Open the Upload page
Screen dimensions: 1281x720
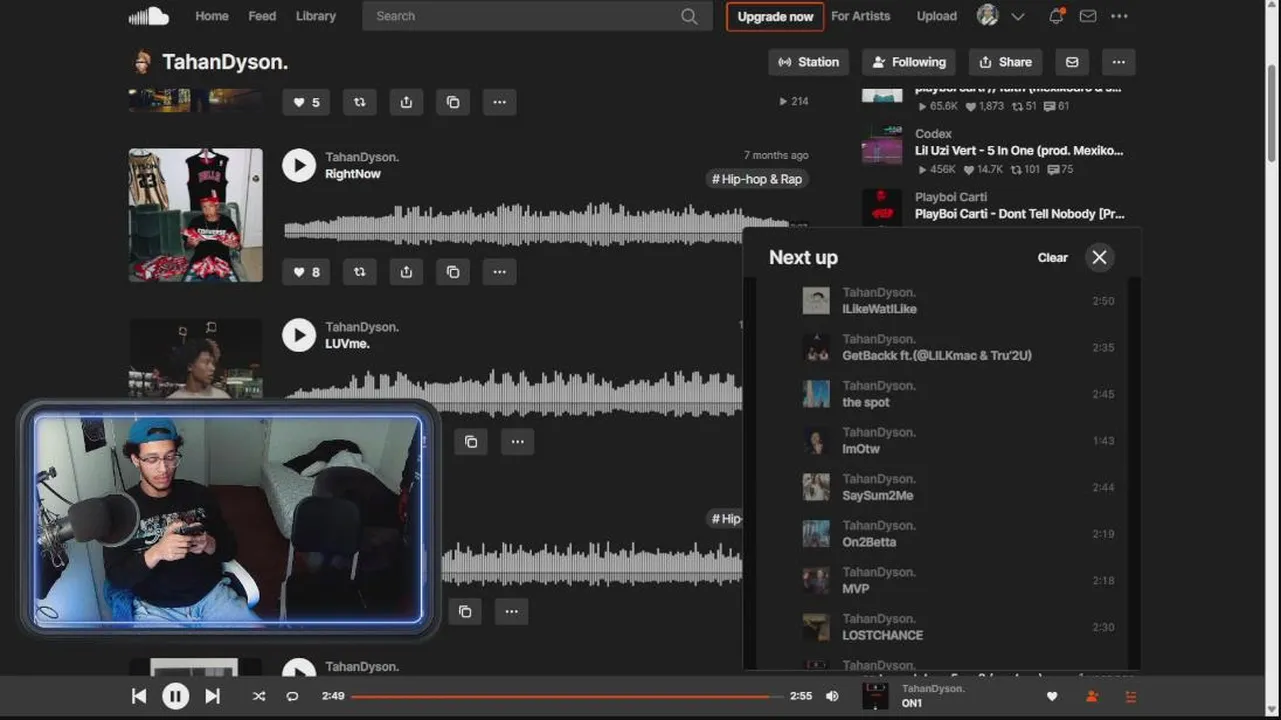click(937, 16)
